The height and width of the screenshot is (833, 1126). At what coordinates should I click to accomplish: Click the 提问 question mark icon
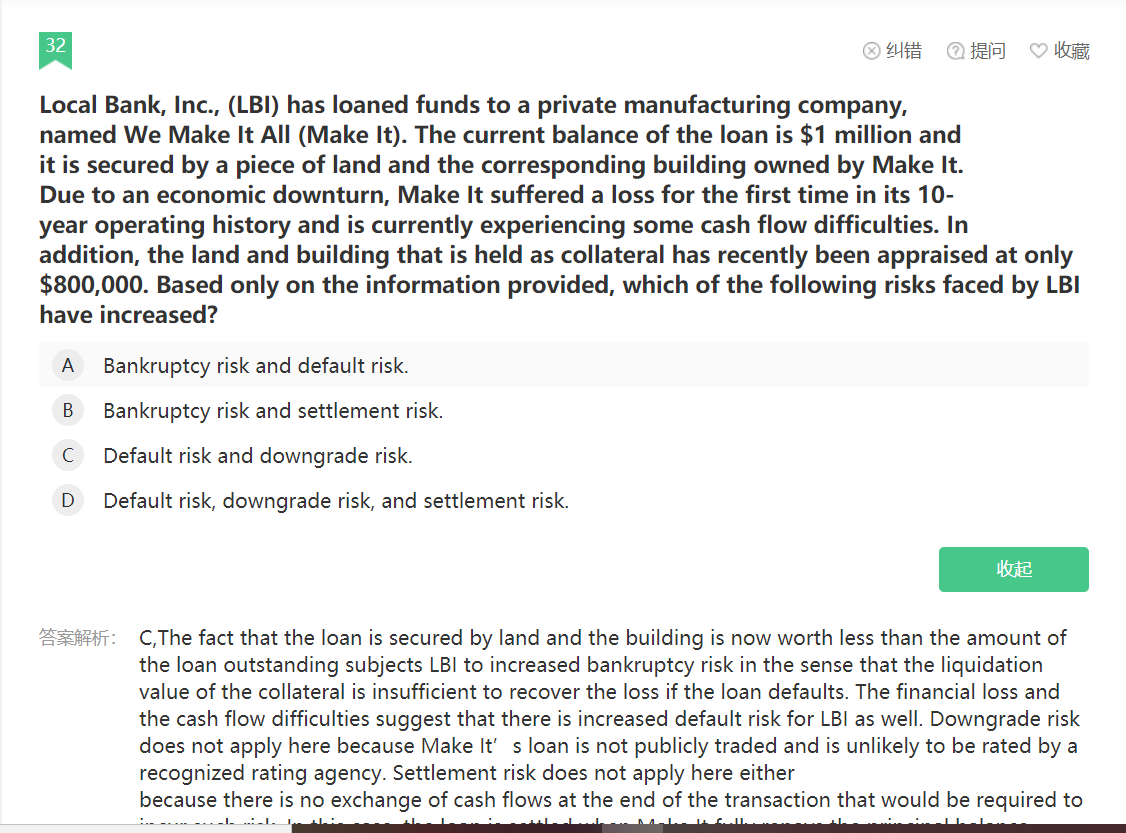pyautogui.click(x=955, y=51)
